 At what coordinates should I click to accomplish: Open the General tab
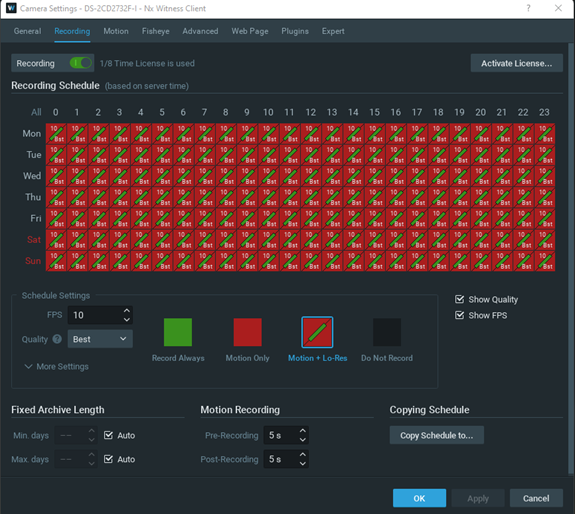(28, 31)
